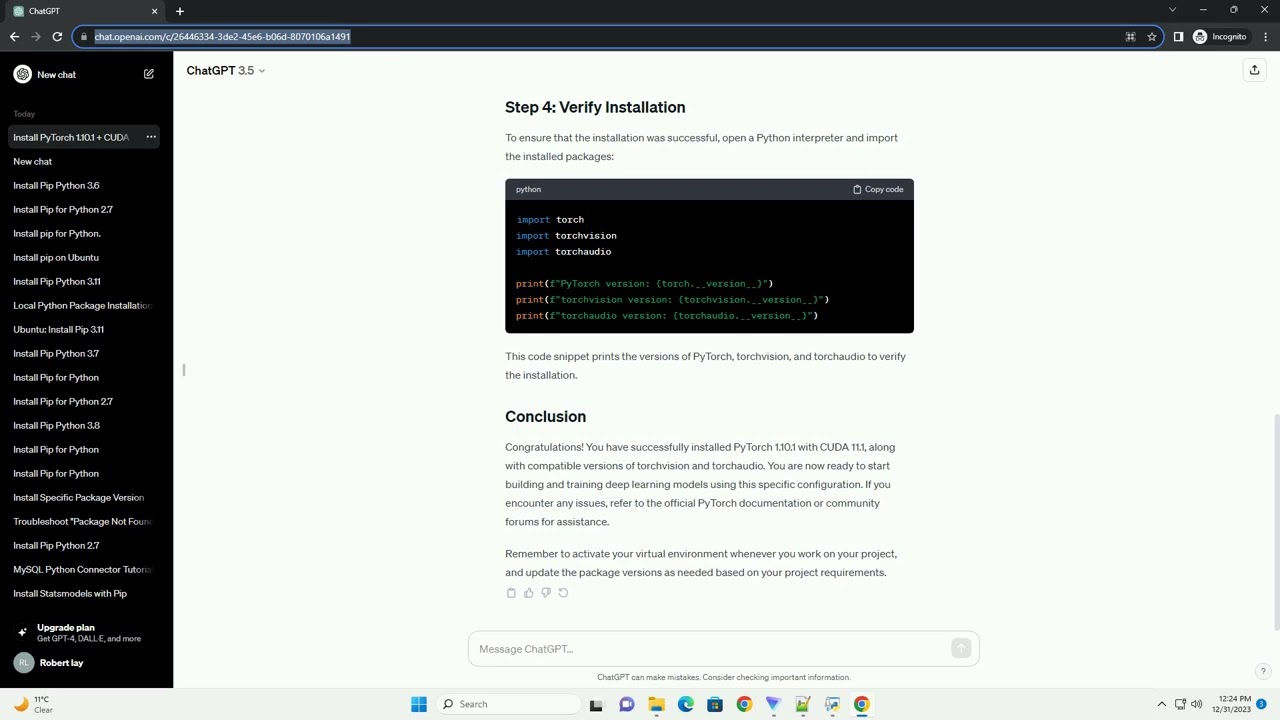Open 'Install Pip Python 3.8' chat

pyautogui.click(x=86, y=425)
